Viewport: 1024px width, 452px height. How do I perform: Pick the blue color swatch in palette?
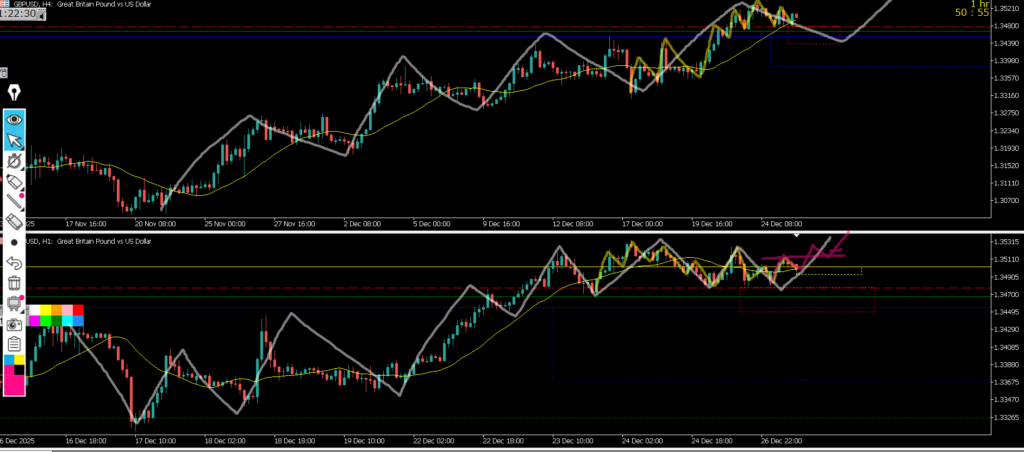(78, 321)
